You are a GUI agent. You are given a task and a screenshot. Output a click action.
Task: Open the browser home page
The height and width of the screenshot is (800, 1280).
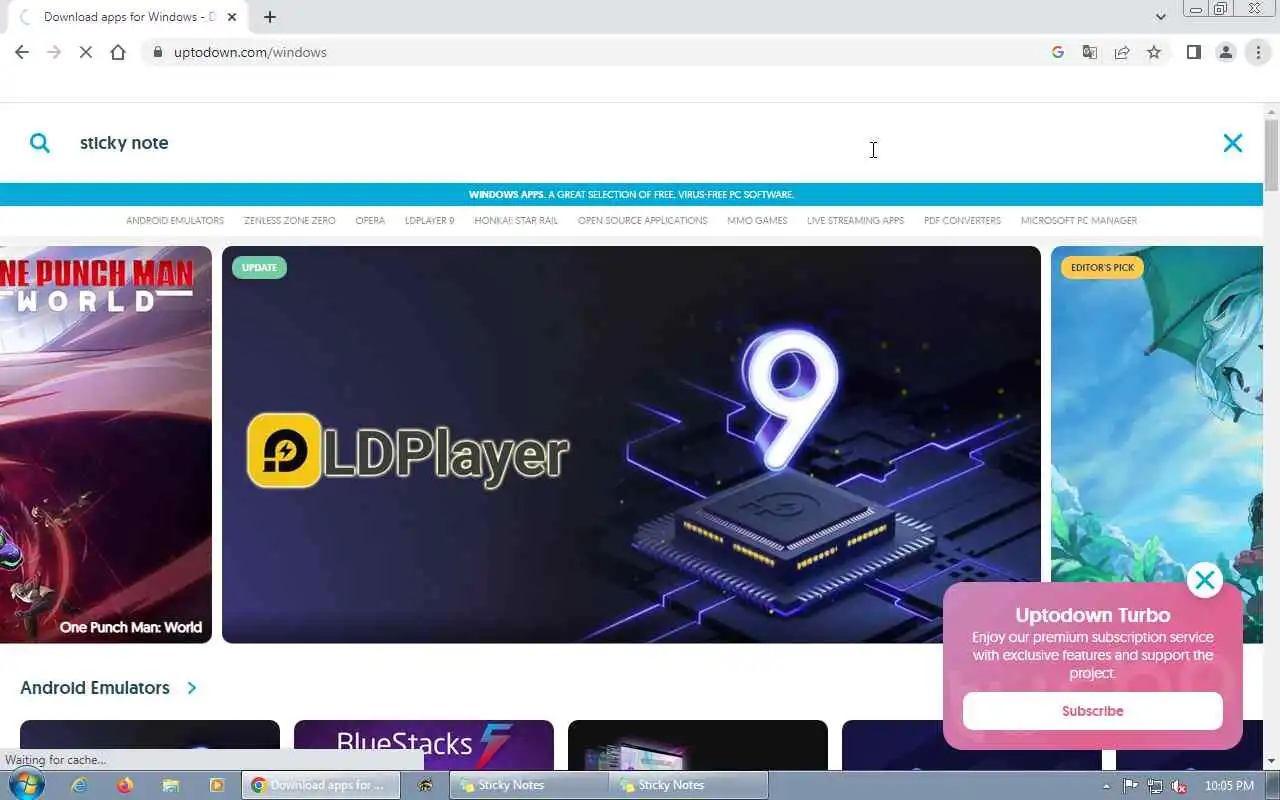tap(118, 52)
